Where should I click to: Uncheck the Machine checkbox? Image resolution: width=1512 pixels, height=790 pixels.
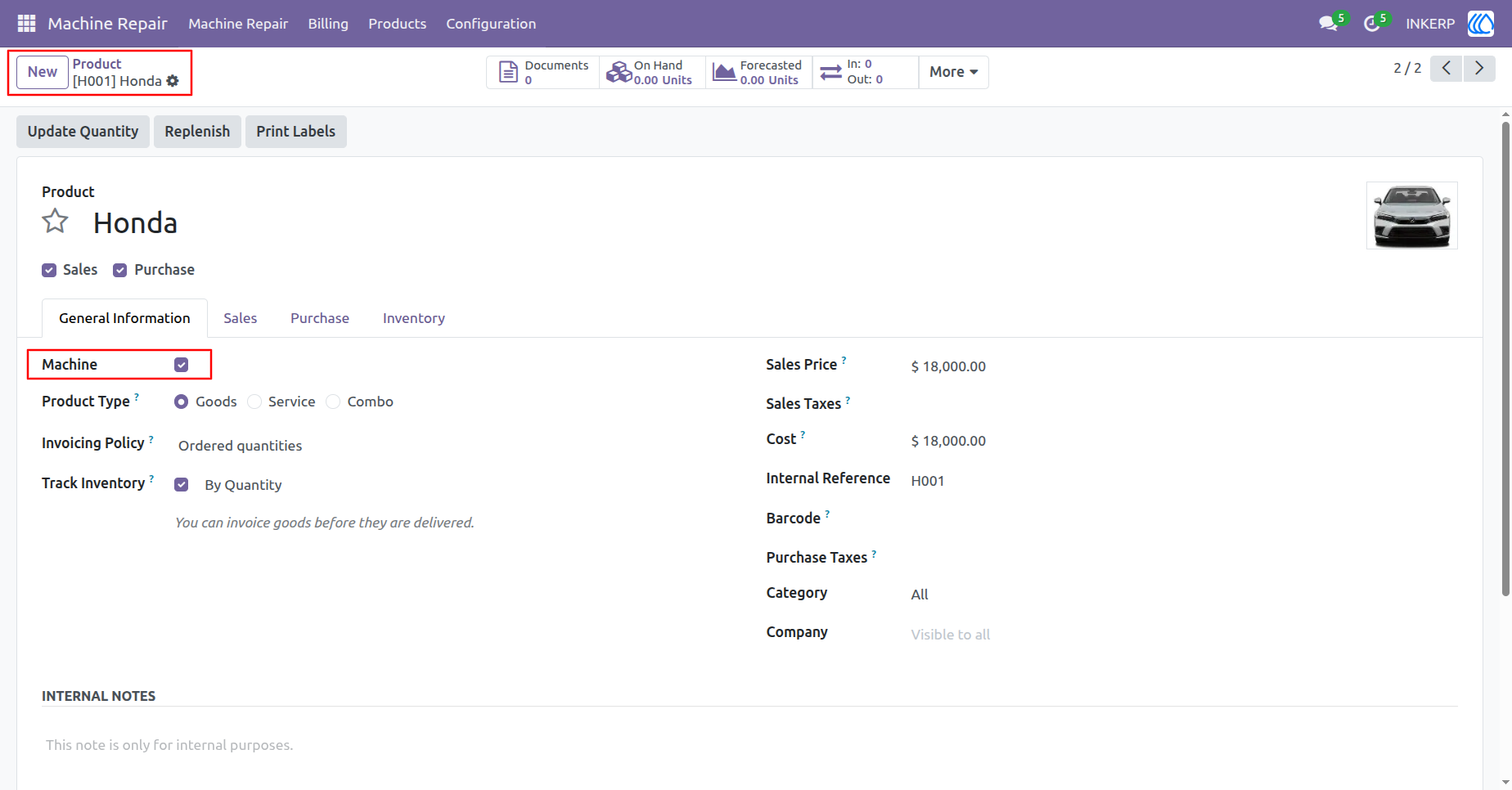click(x=182, y=365)
